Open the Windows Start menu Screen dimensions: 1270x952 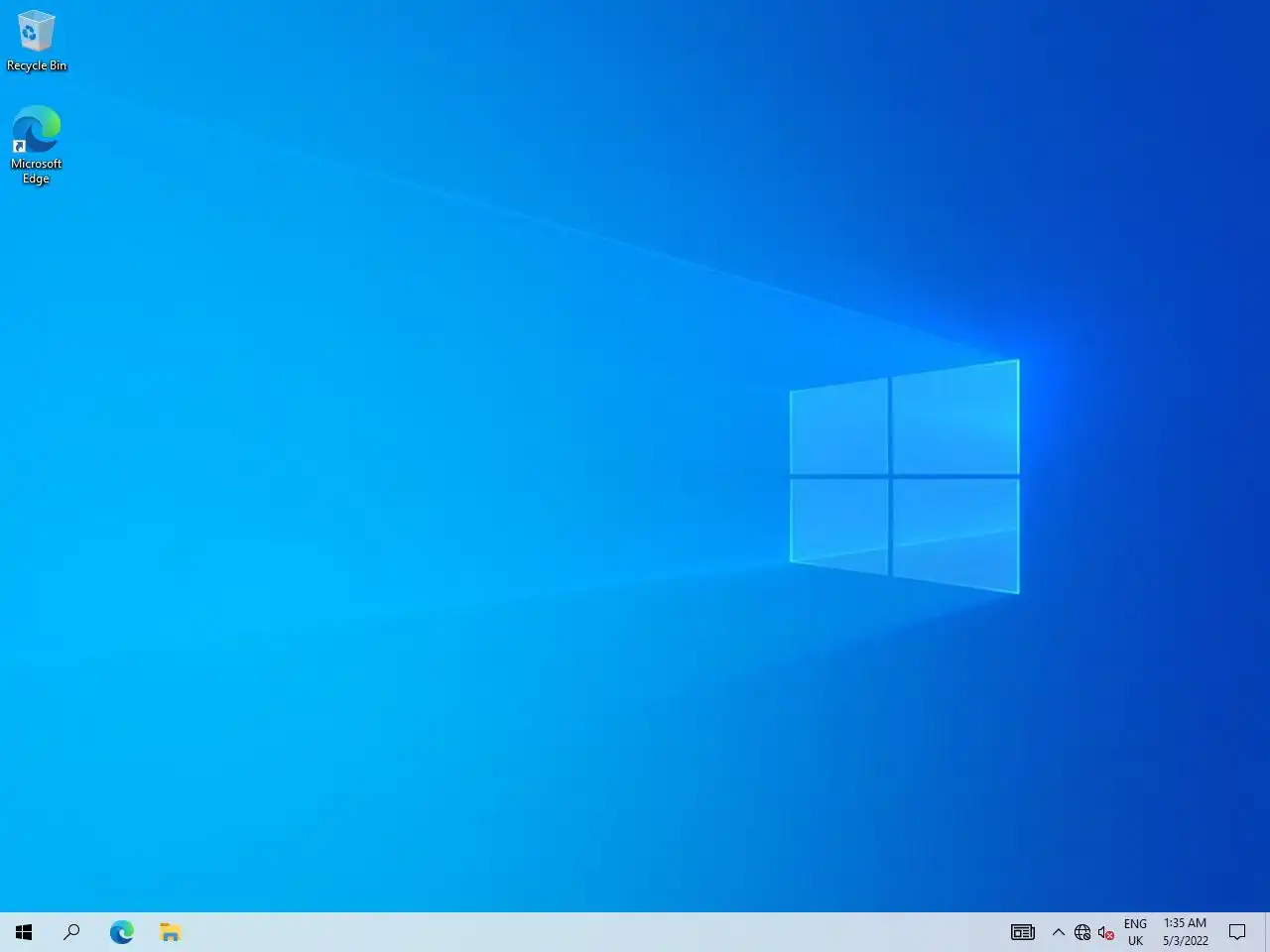click(x=24, y=932)
